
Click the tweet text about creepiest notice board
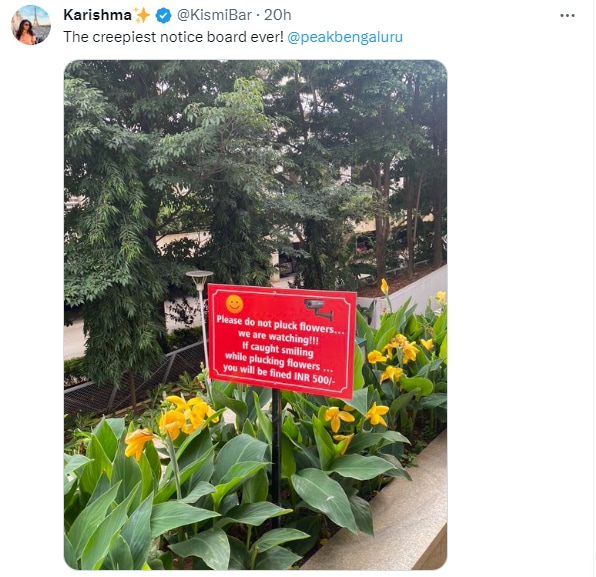pyautogui.click(x=173, y=37)
